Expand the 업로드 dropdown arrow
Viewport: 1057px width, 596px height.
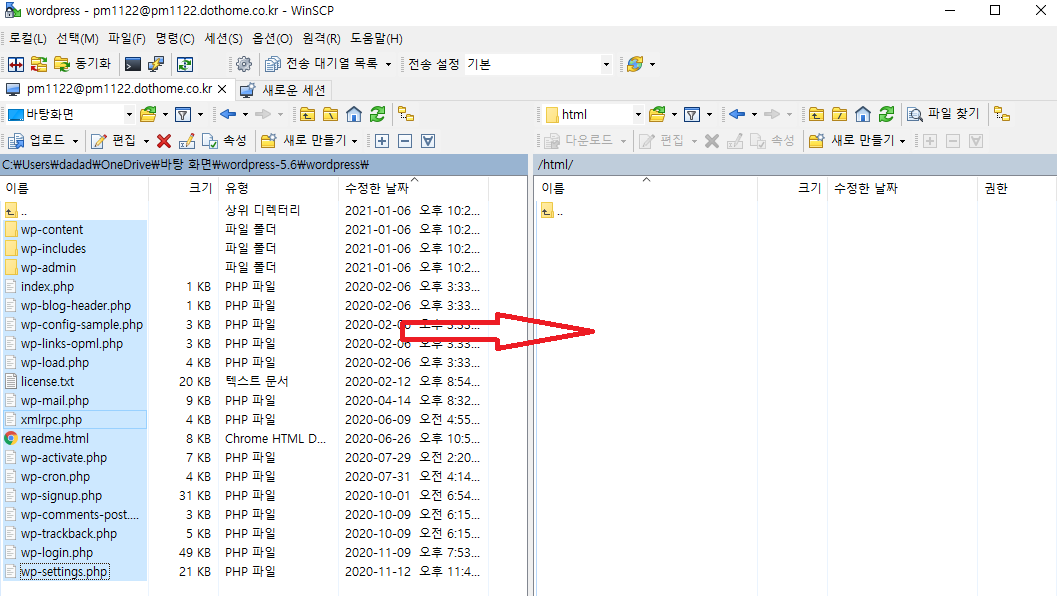[x=75, y=141]
